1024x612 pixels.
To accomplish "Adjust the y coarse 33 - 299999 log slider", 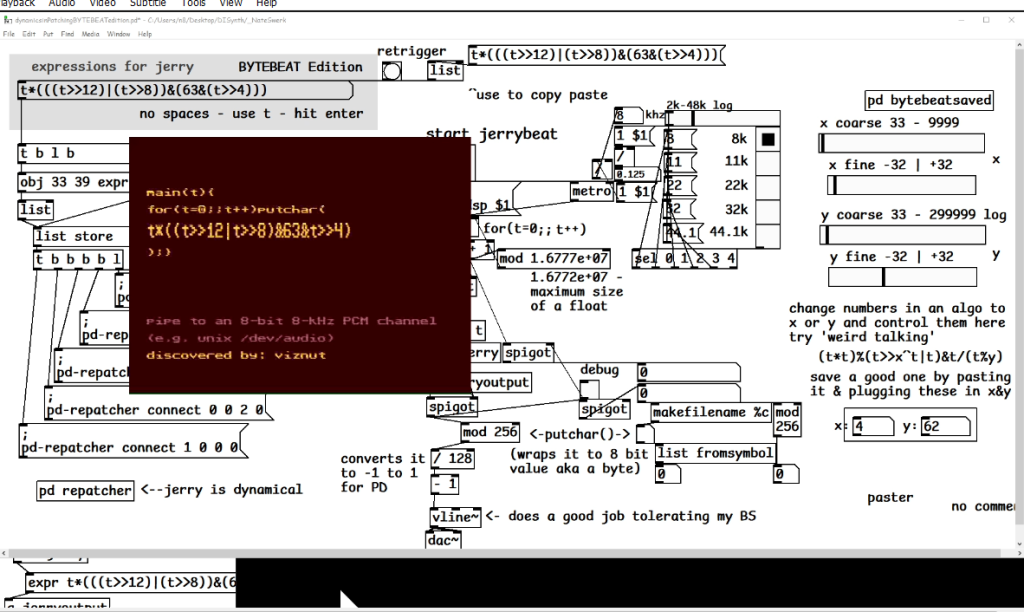I will tap(902, 234).
